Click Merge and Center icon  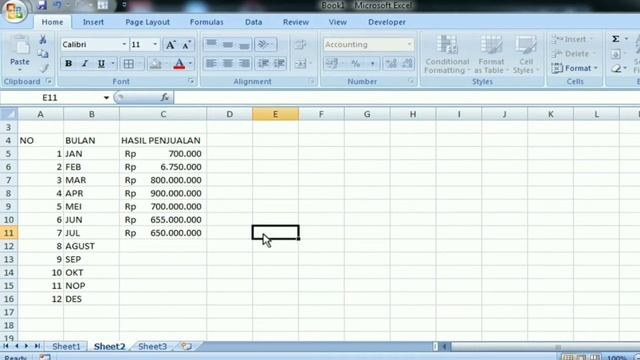[x=300, y=63]
